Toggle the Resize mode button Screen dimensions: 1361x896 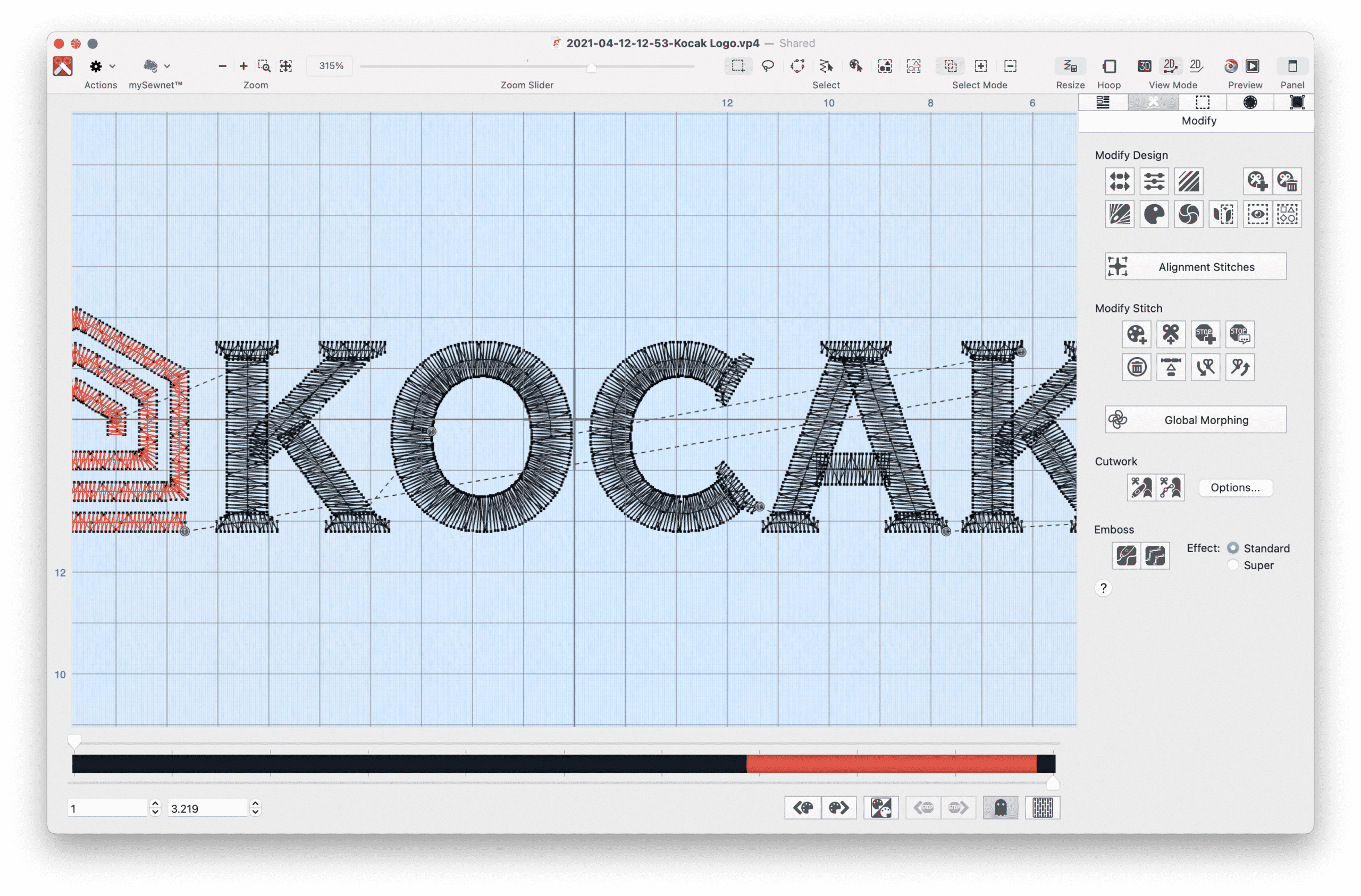[1070, 66]
